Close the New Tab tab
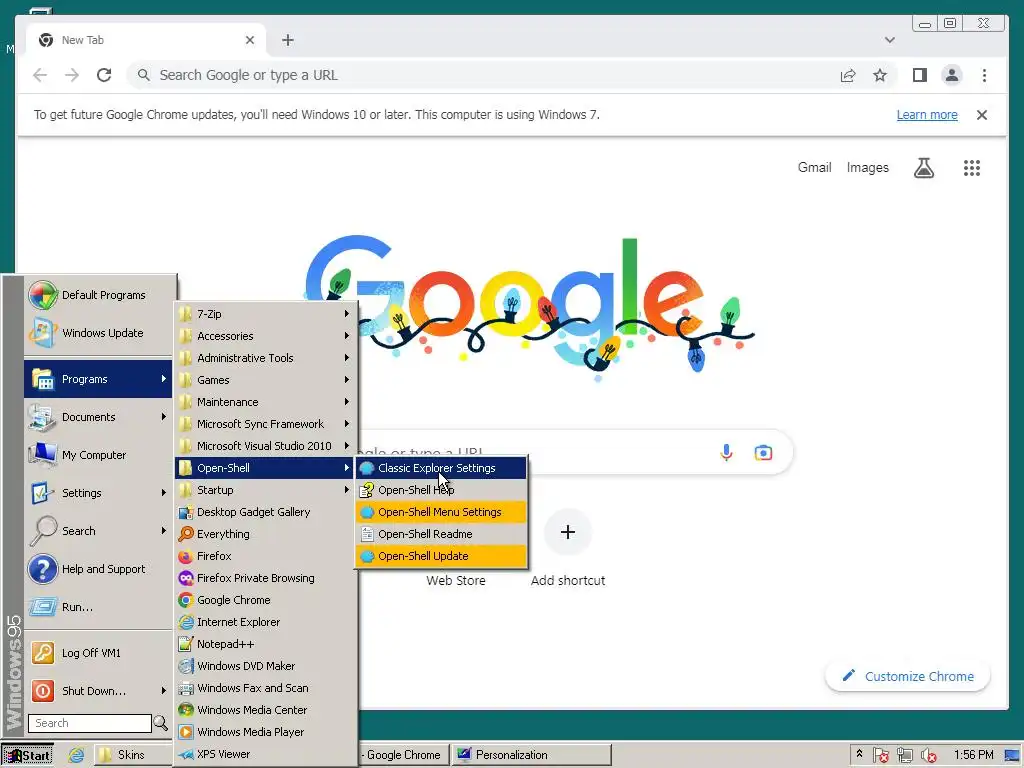The height and width of the screenshot is (768, 1024). pyautogui.click(x=249, y=40)
